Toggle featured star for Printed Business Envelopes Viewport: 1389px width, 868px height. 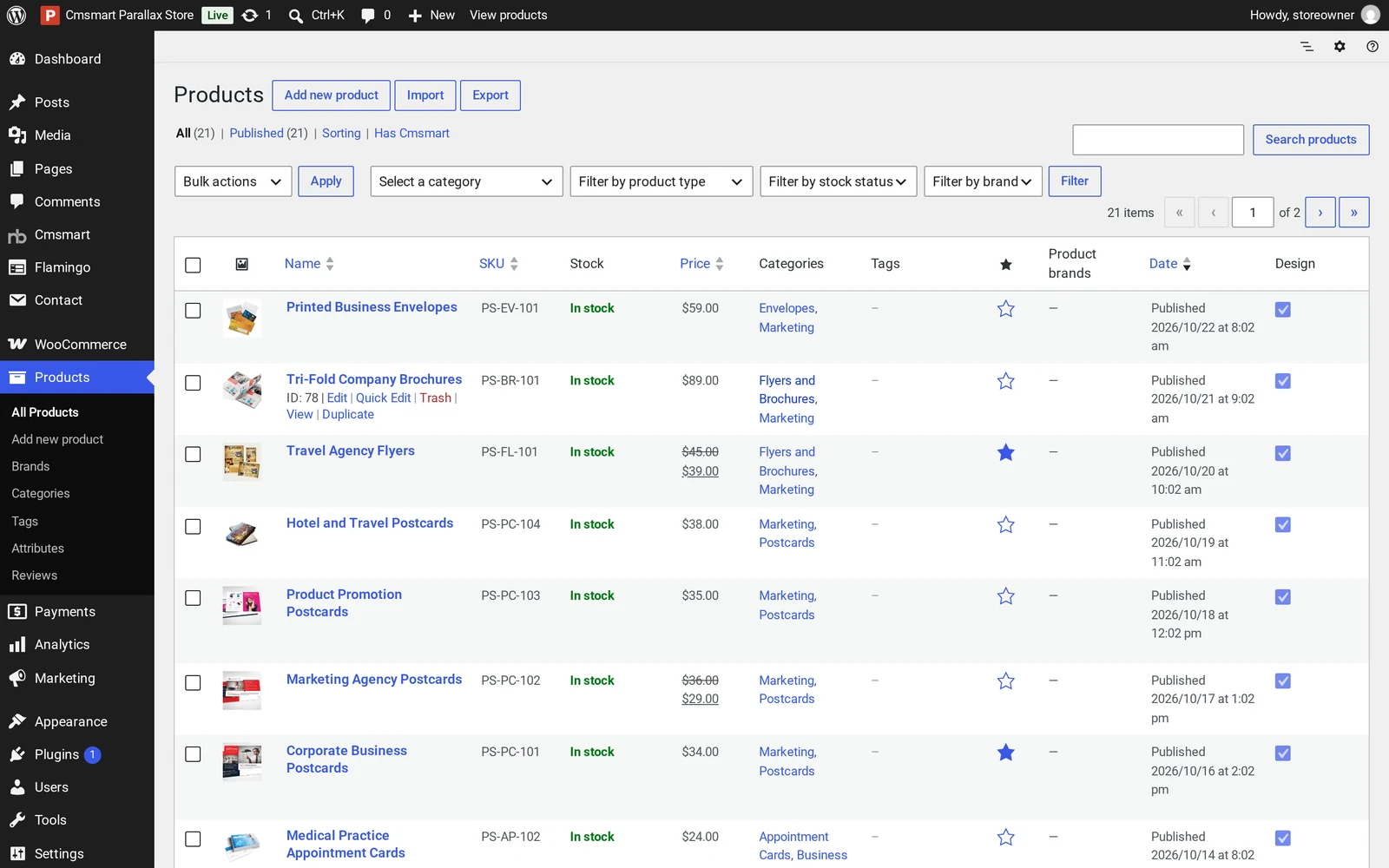pyautogui.click(x=1005, y=309)
